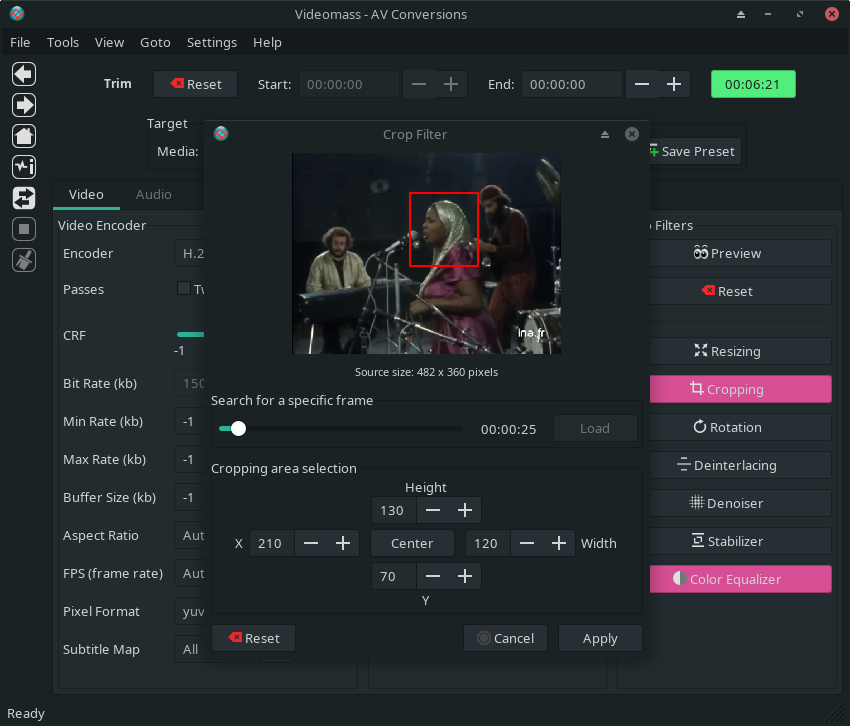The height and width of the screenshot is (726, 850).
Task: Switch to the Audio tab
Action: click(154, 195)
